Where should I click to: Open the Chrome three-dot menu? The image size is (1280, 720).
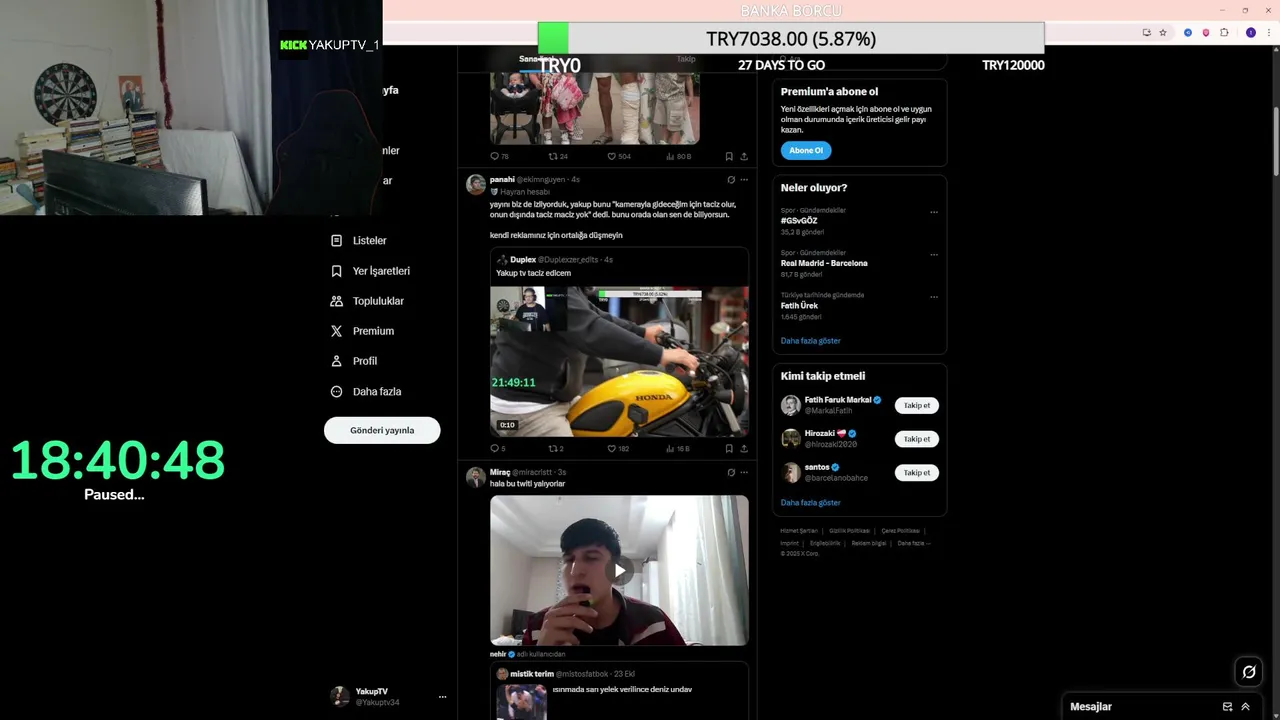pos(1268,33)
